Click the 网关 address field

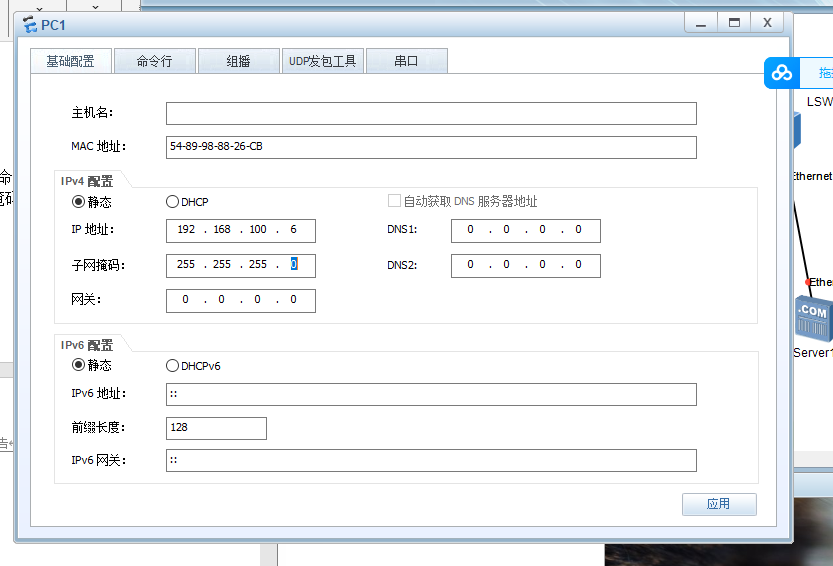(240, 300)
